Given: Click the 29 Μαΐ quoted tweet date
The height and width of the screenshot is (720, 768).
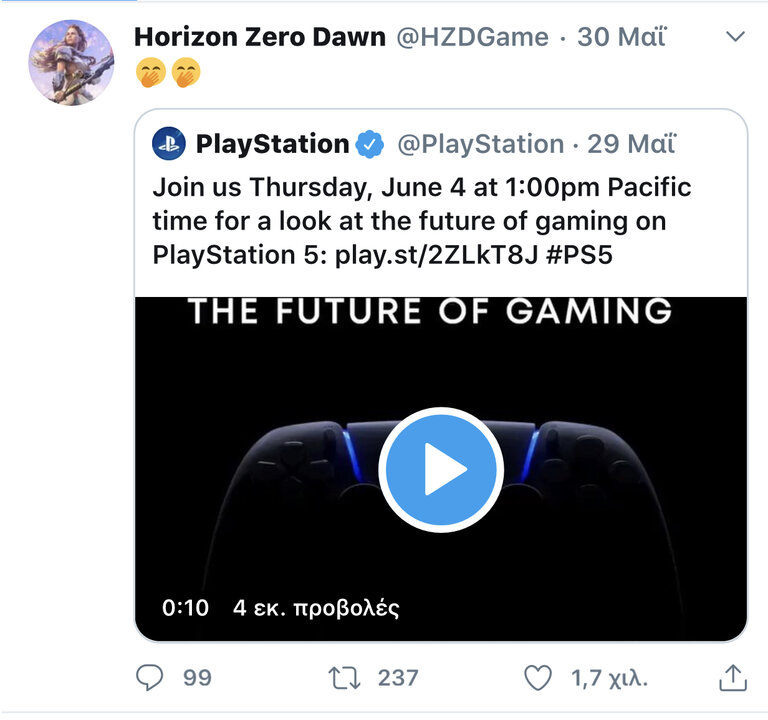Looking at the screenshot, I should pos(631,144).
